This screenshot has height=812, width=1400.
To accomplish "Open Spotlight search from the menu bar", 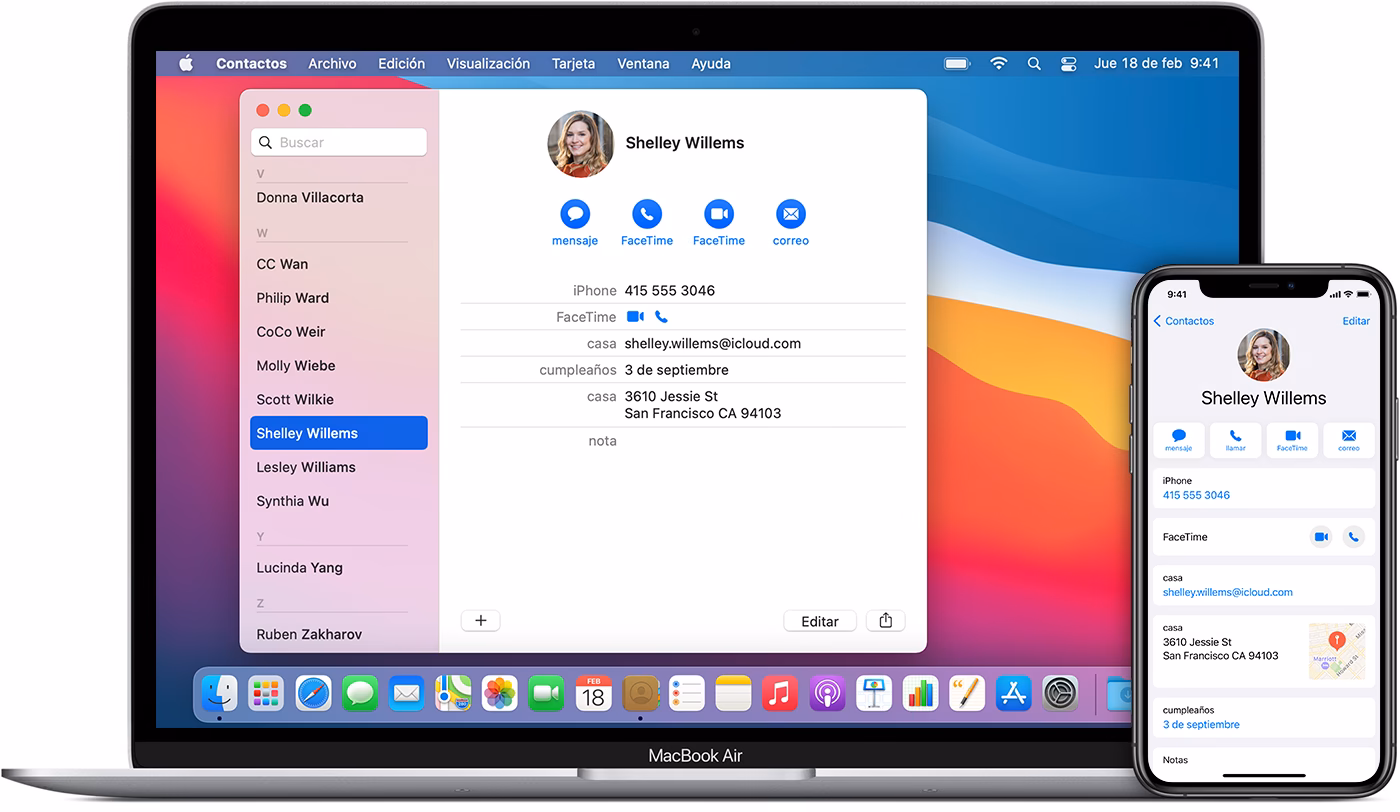I will click(1034, 63).
